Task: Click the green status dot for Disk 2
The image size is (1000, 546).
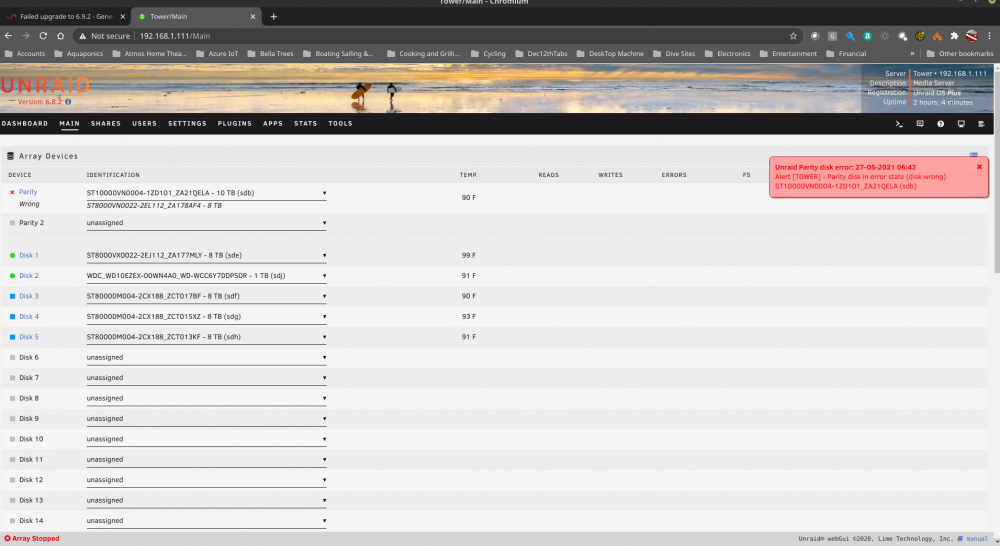Action: [12, 276]
